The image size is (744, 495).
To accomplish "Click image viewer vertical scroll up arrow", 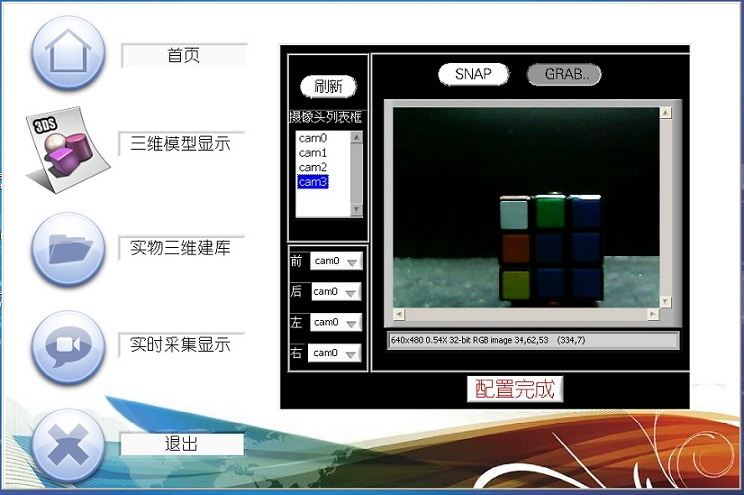I will click(x=666, y=113).
